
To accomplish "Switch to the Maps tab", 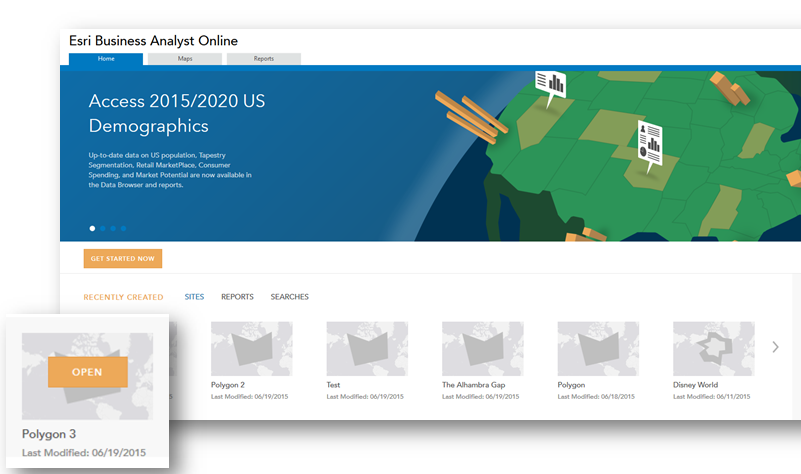I will (x=185, y=59).
